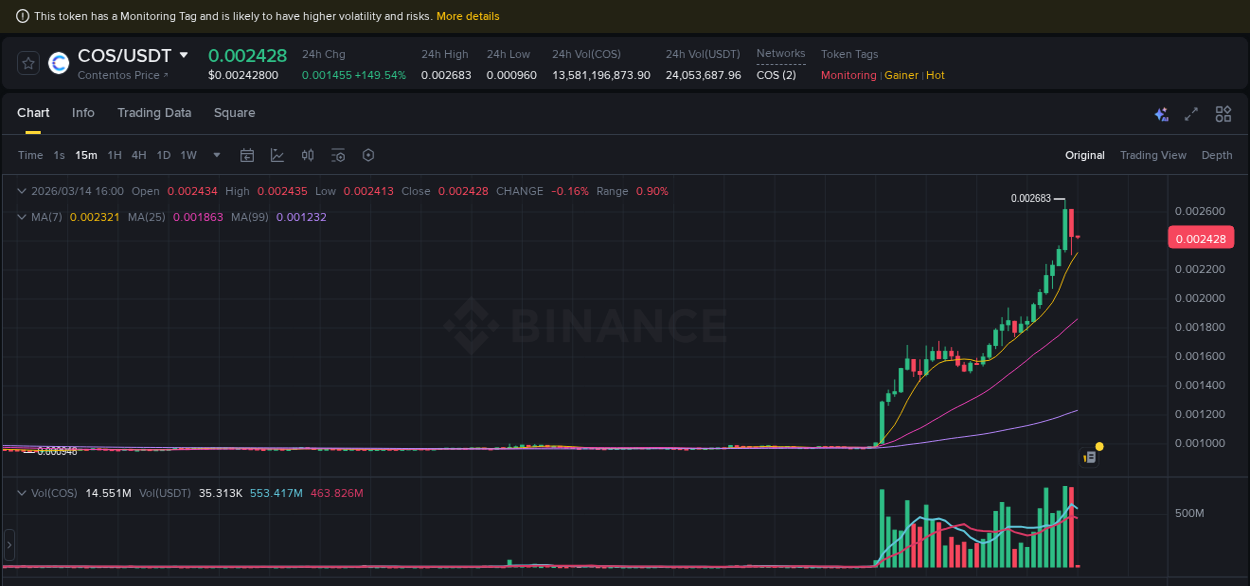
Task: Open the extra timeframe interval dropdown
Action: (x=216, y=155)
